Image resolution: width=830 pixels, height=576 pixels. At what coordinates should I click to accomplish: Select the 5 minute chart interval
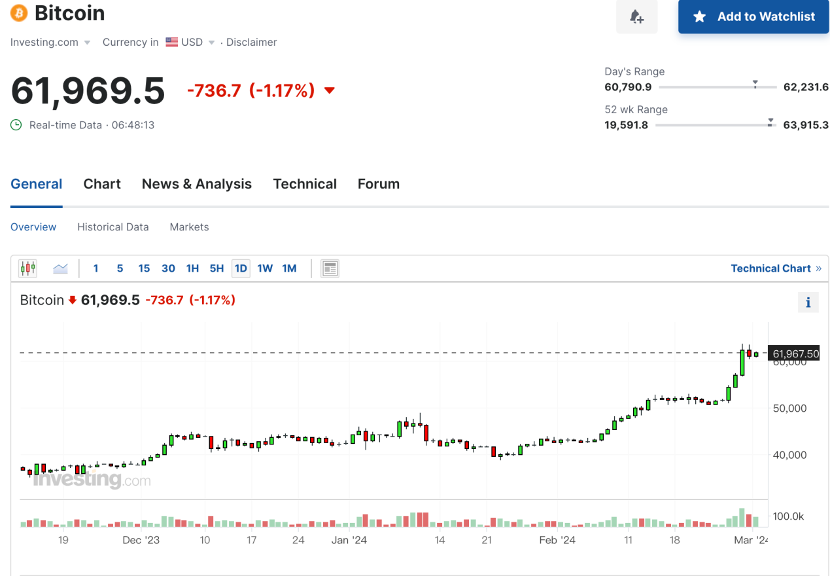click(120, 268)
